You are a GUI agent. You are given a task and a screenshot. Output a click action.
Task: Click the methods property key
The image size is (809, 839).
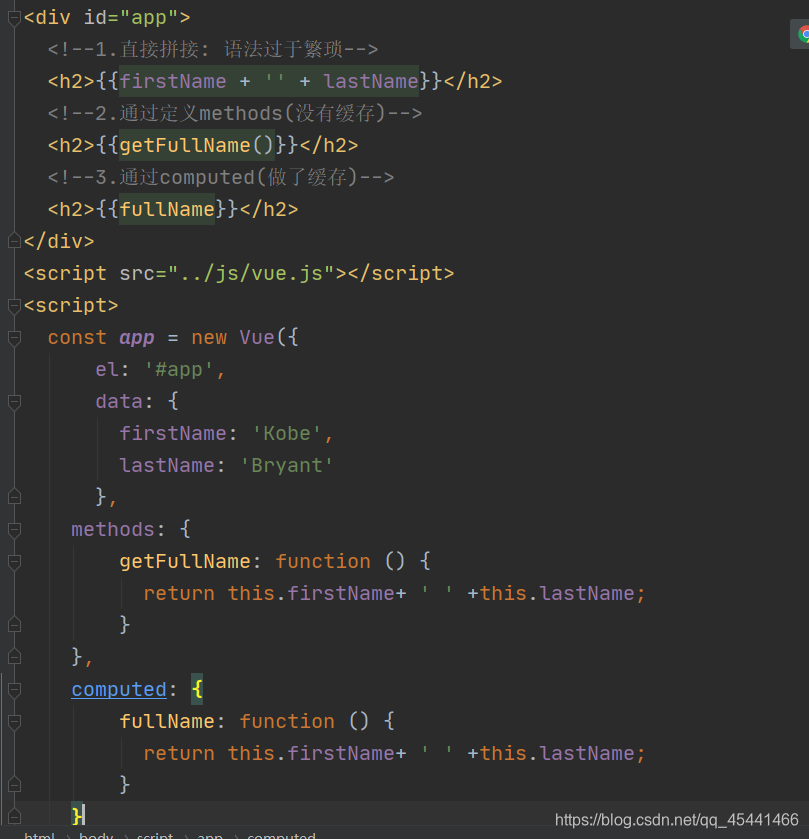[x=113, y=530]
